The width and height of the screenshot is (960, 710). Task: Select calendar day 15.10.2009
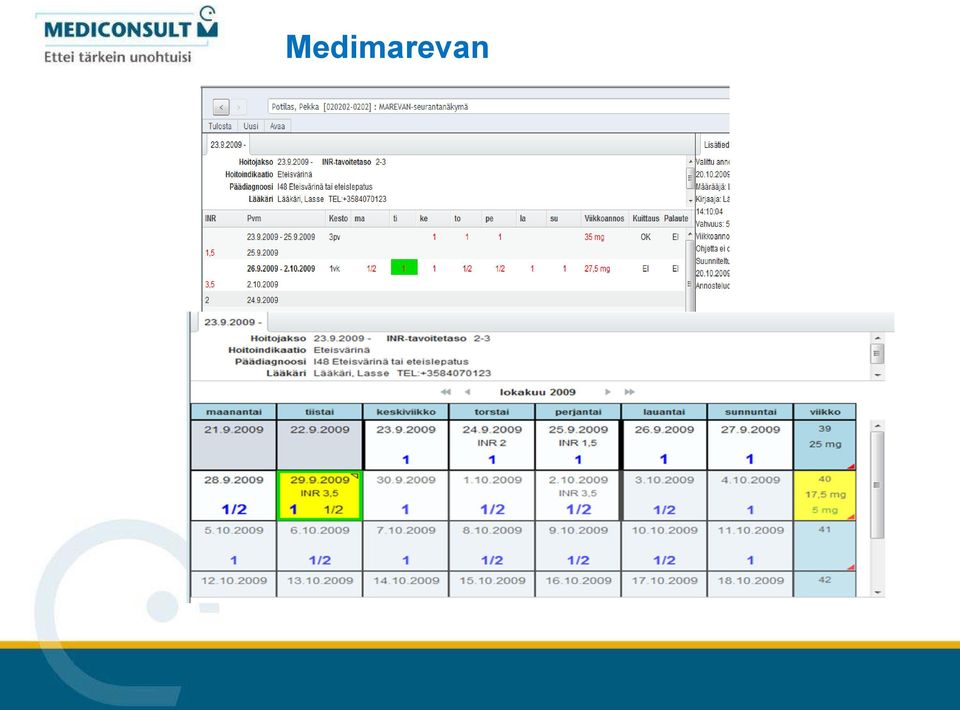tap(492, 585)
